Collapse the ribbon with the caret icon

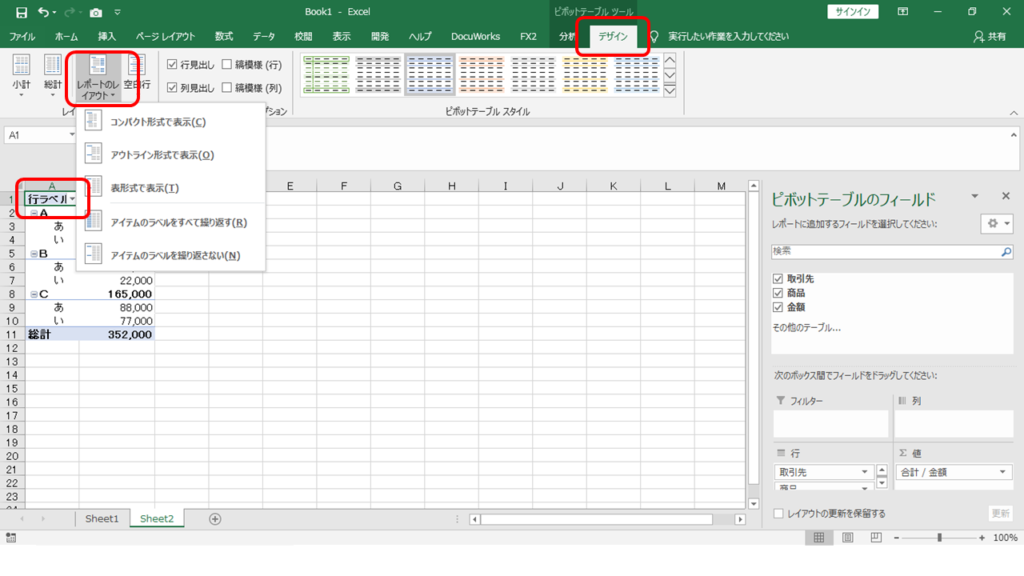click(1014, 113)
